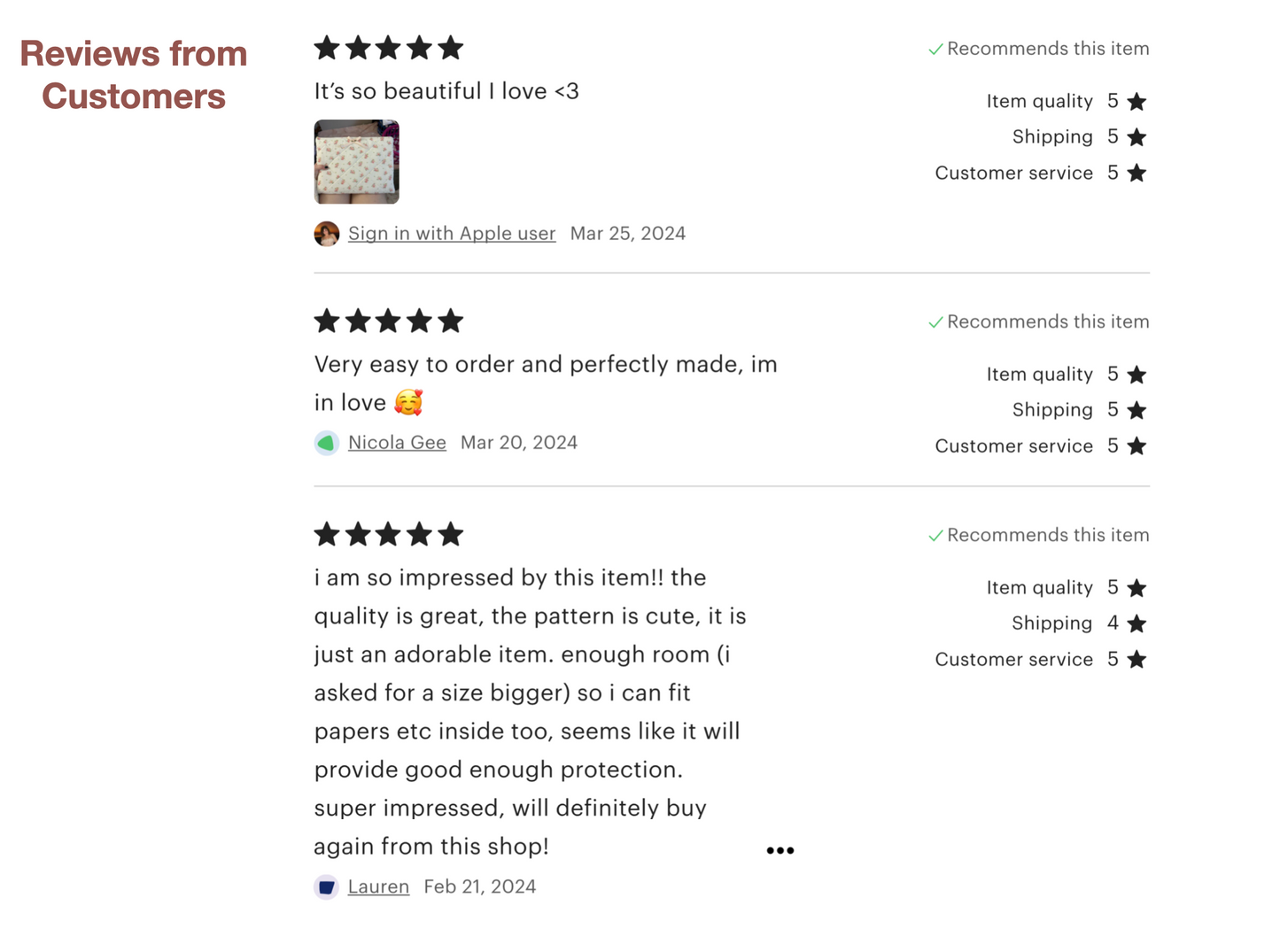The image size is (1280, 952).
Task: Click the Reviews from Customers heading
Action: pyautogui.click(x=134, y=75)
